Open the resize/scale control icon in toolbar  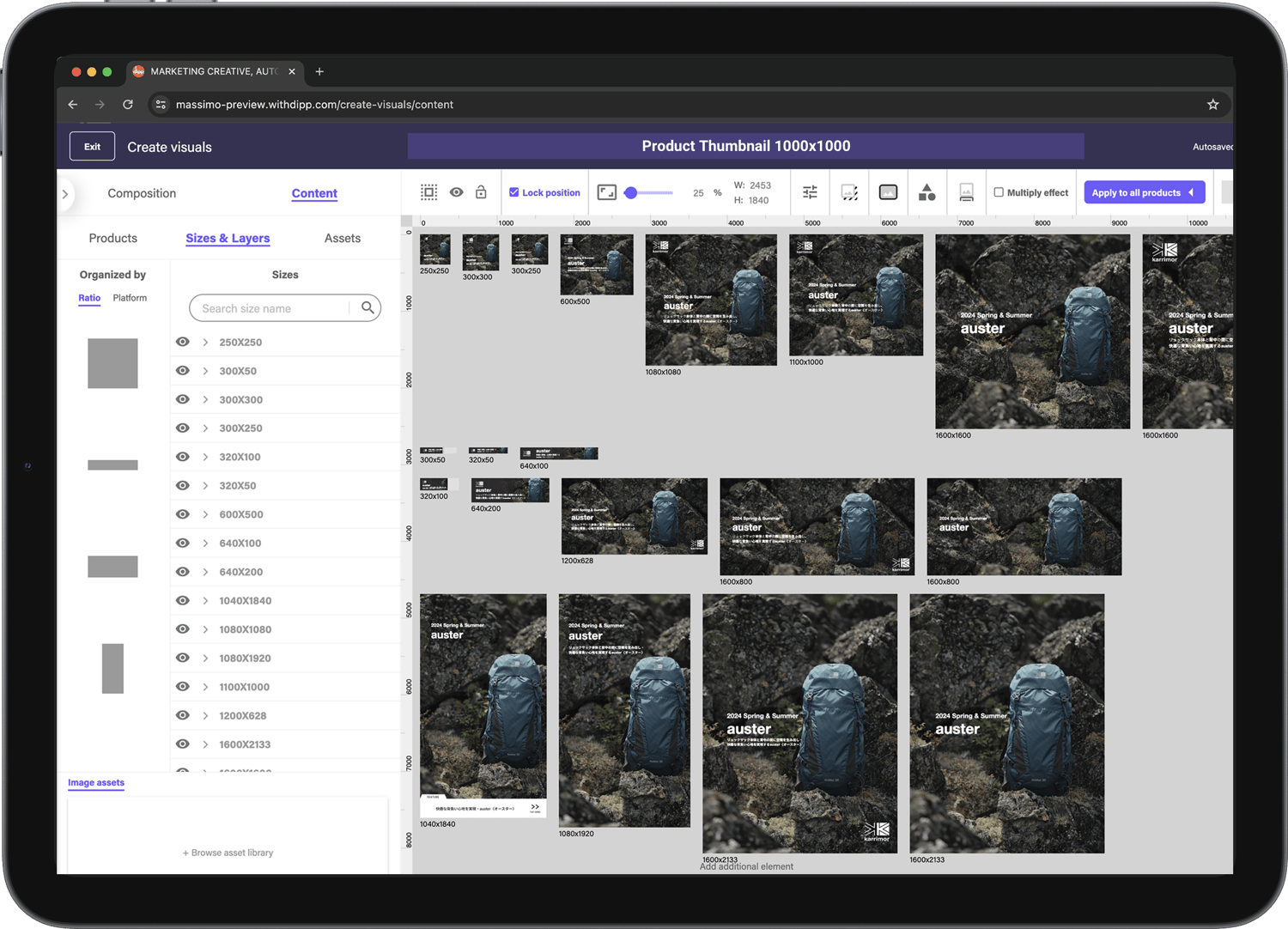[608, 192]
